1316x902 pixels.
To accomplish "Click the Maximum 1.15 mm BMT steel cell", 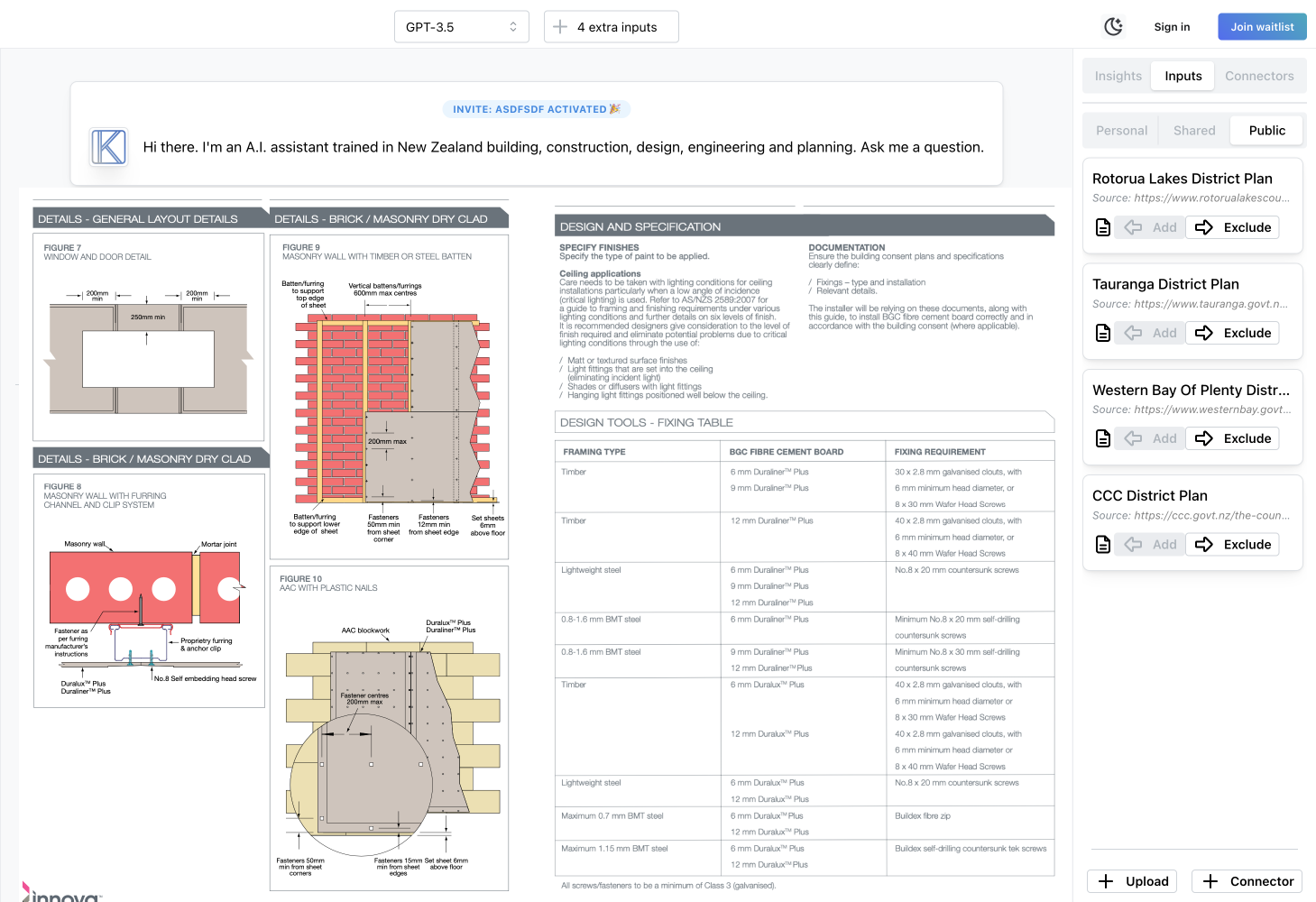I will click(x=614, y=849).
